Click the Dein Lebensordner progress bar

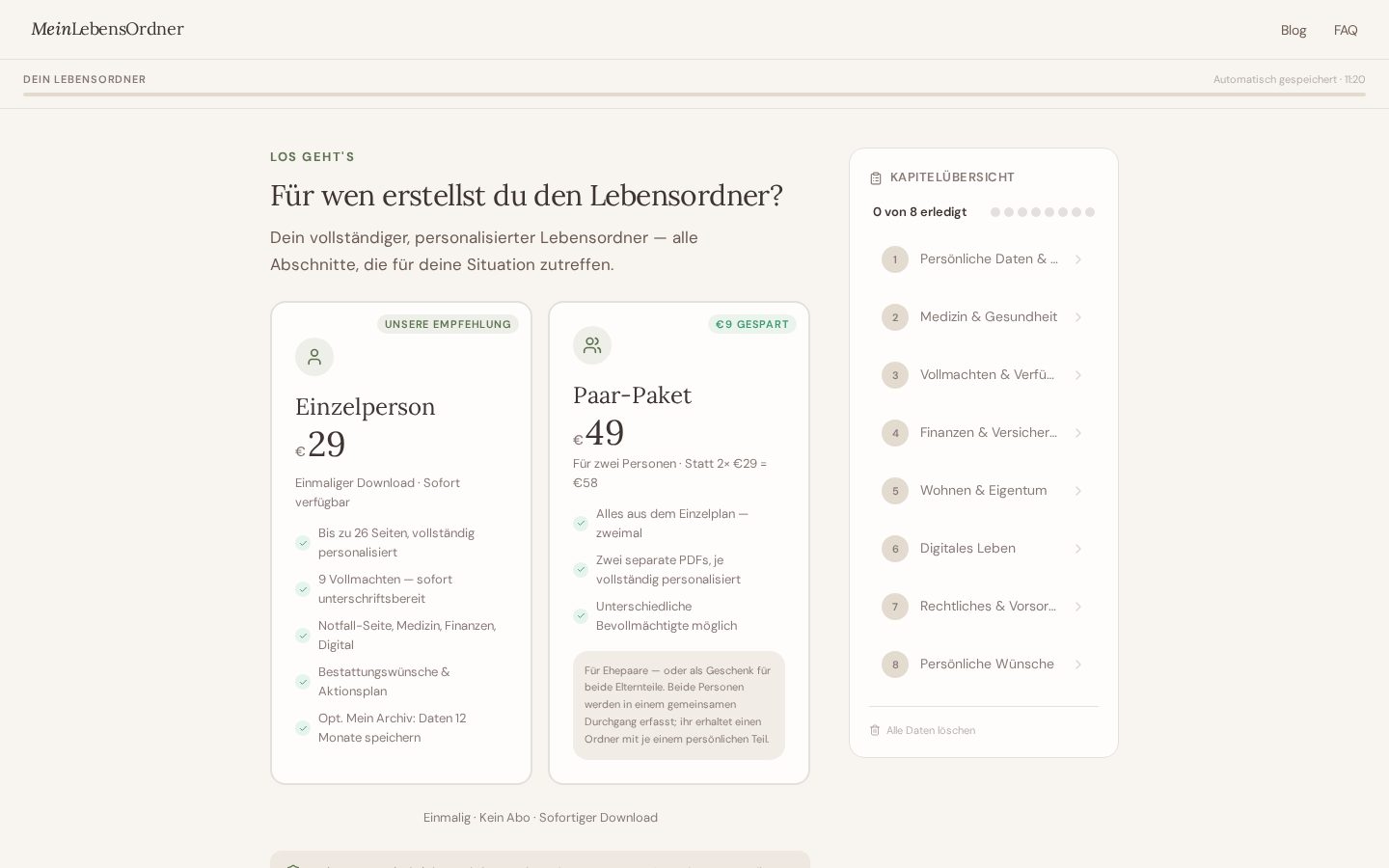click(x=694, y=95)
